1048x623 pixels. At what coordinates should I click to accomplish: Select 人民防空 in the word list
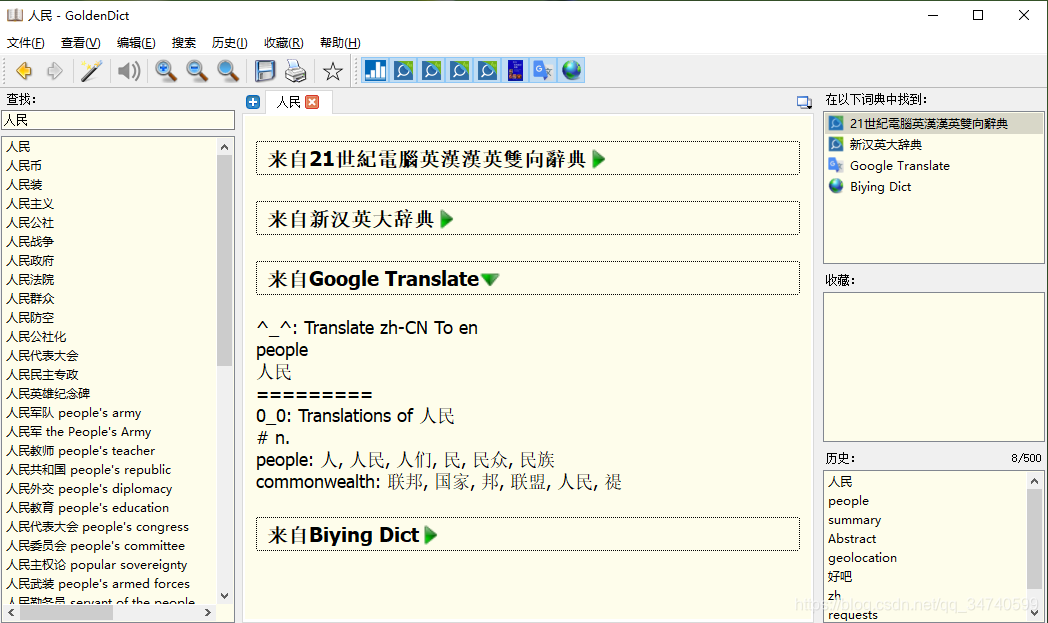(x=30, y=318)
